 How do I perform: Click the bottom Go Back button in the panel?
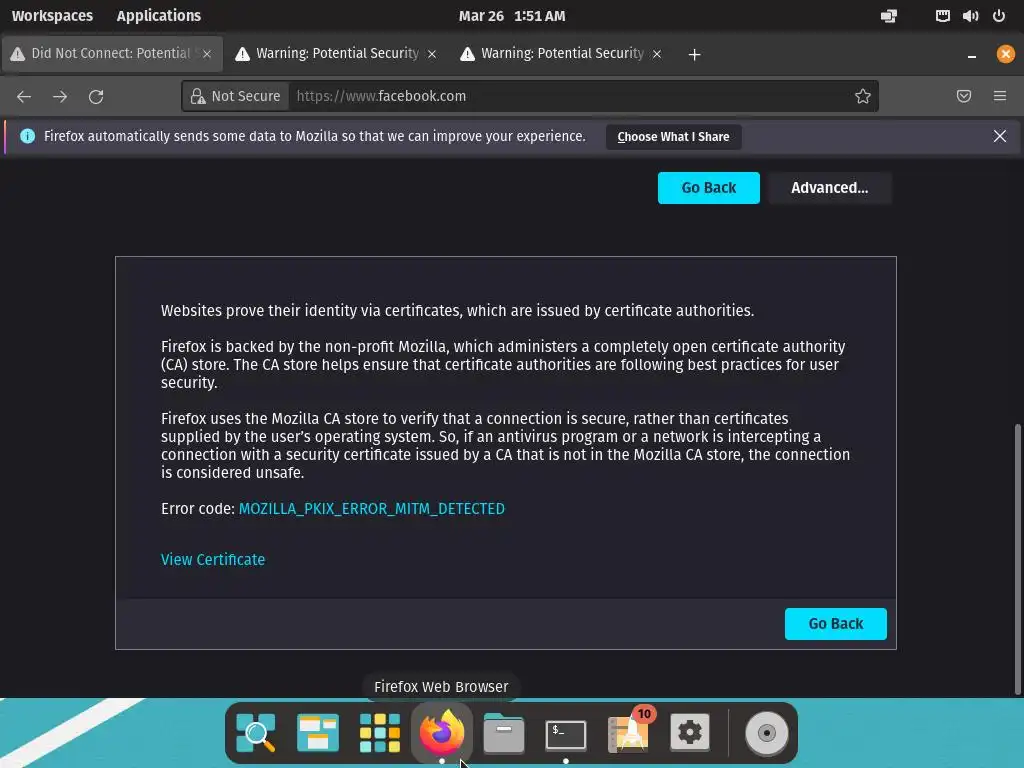[x=836, y=624]
